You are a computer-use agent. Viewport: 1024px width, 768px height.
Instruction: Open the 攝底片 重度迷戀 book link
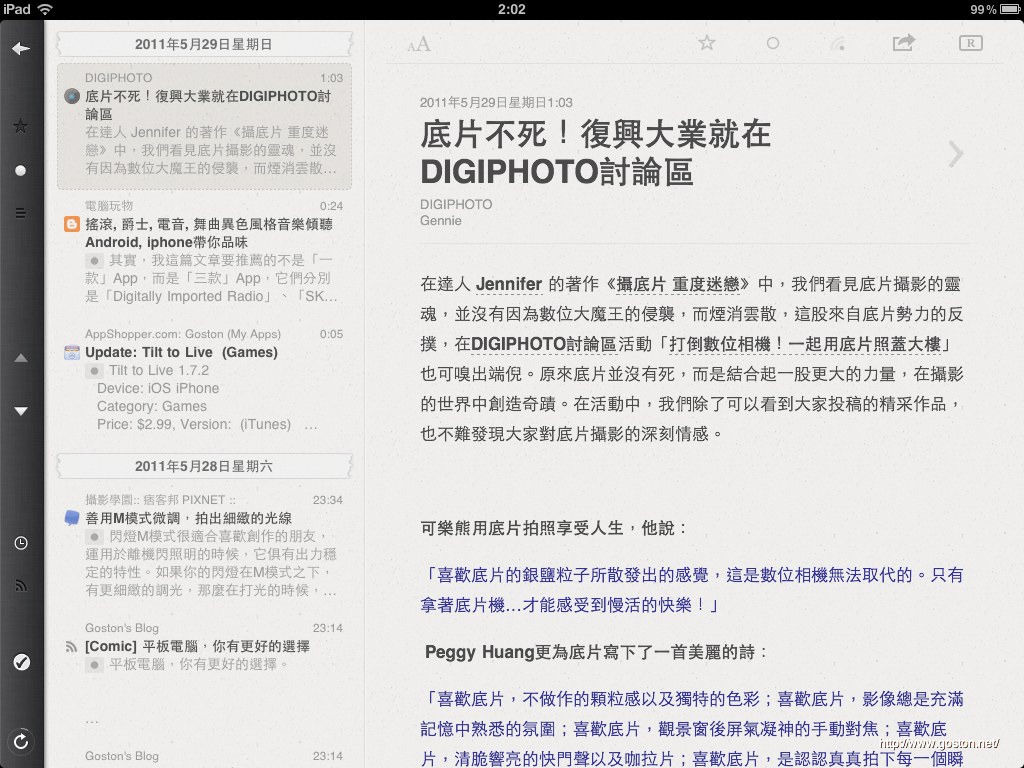click(677, 284)
